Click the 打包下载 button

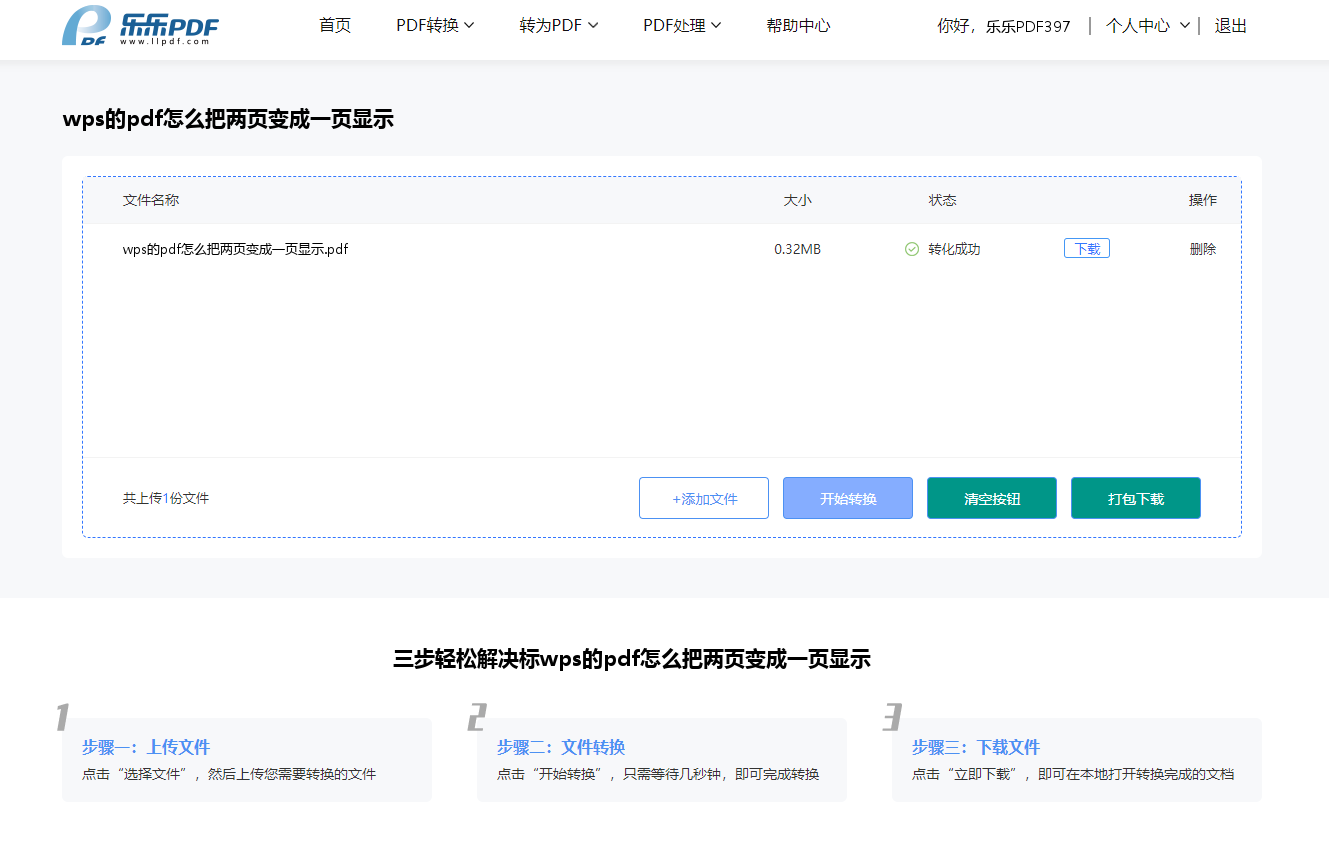(x=1136, y=498)
